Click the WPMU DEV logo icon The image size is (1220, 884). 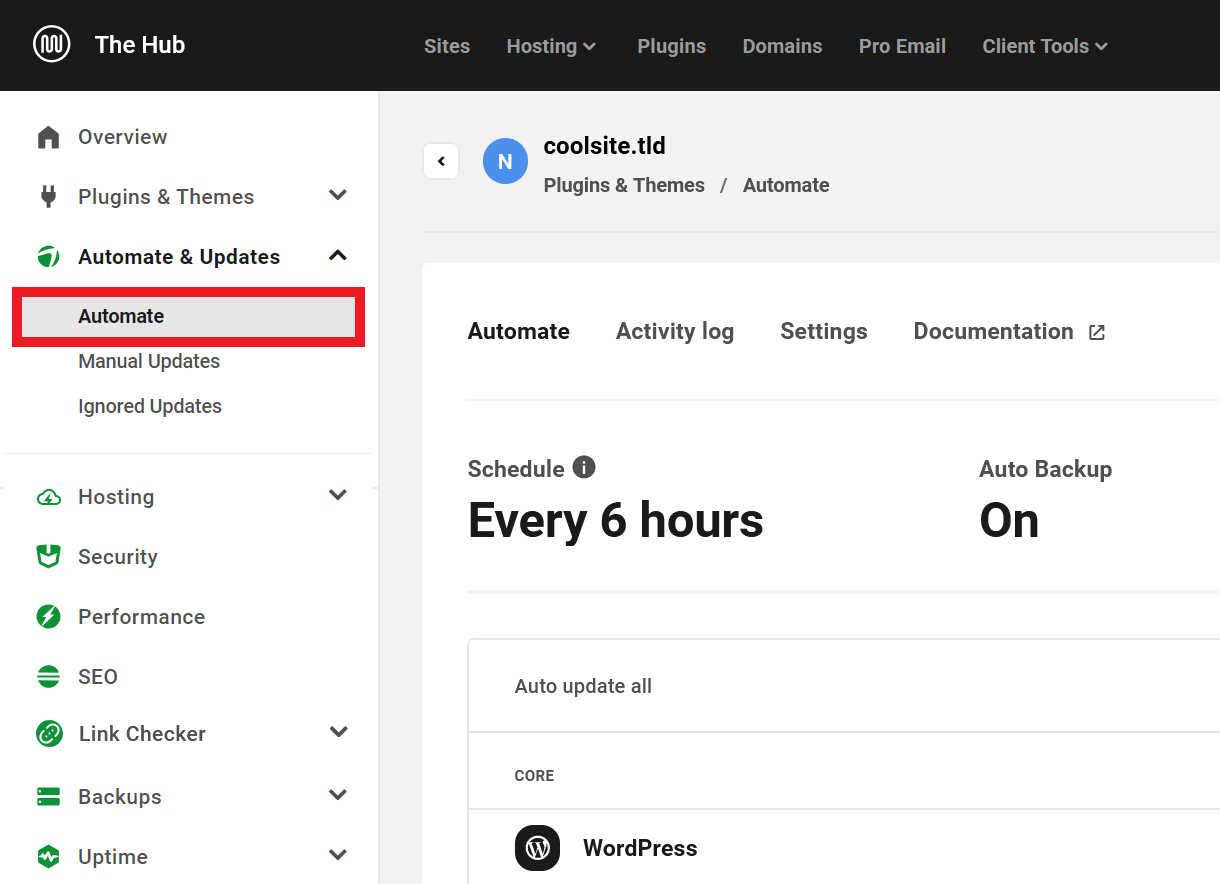tap(51, 45)
